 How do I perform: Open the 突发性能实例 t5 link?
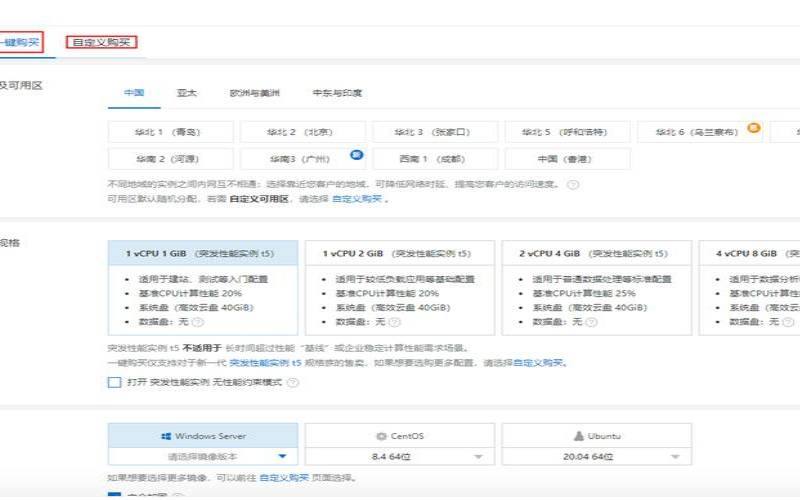(265, 363)
